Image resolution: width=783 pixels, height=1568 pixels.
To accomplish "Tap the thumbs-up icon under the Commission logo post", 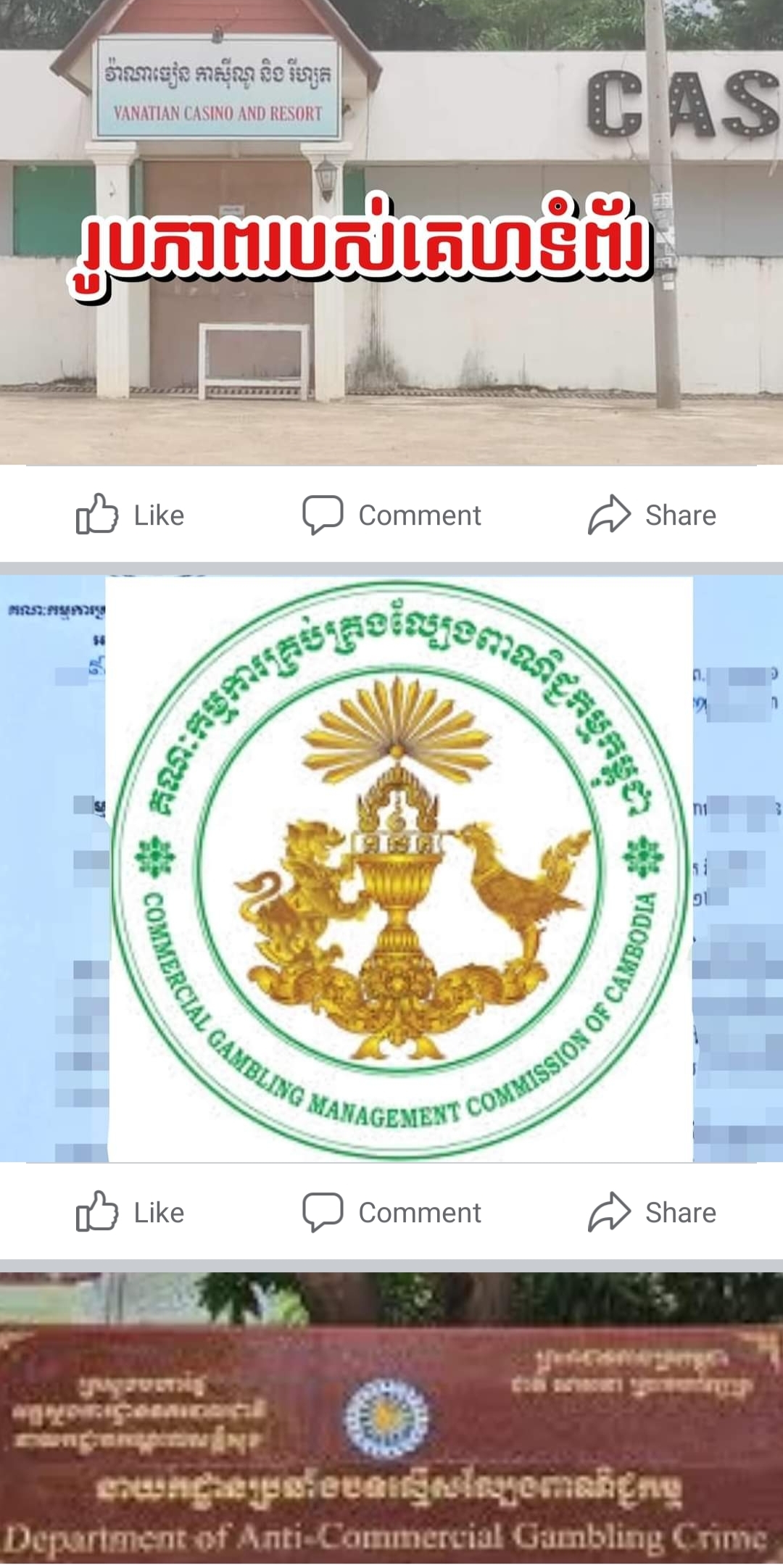I will pyautogui.click(x=97, y=1211).
